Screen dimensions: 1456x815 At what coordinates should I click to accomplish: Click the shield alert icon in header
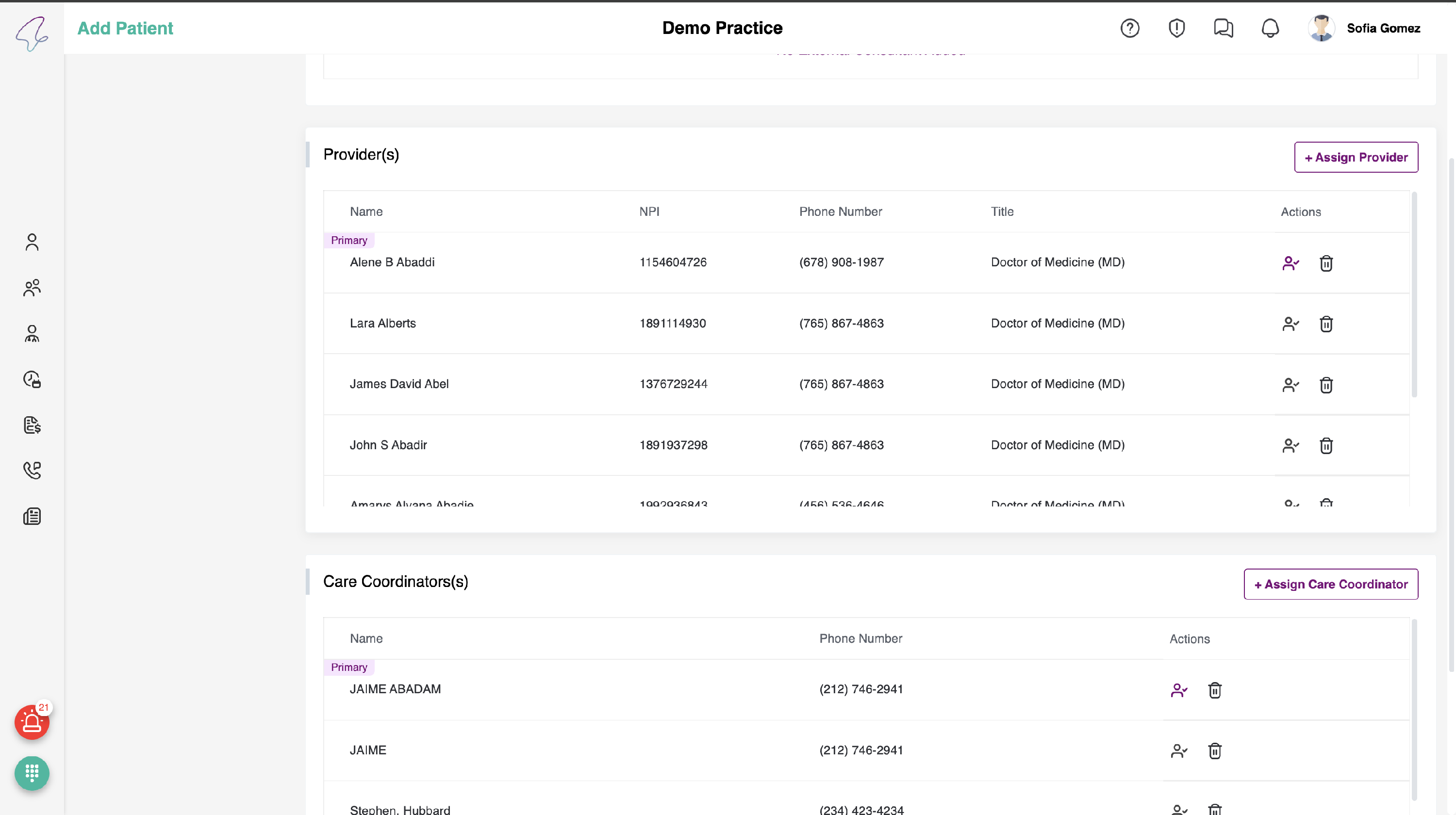point(1176,28)
